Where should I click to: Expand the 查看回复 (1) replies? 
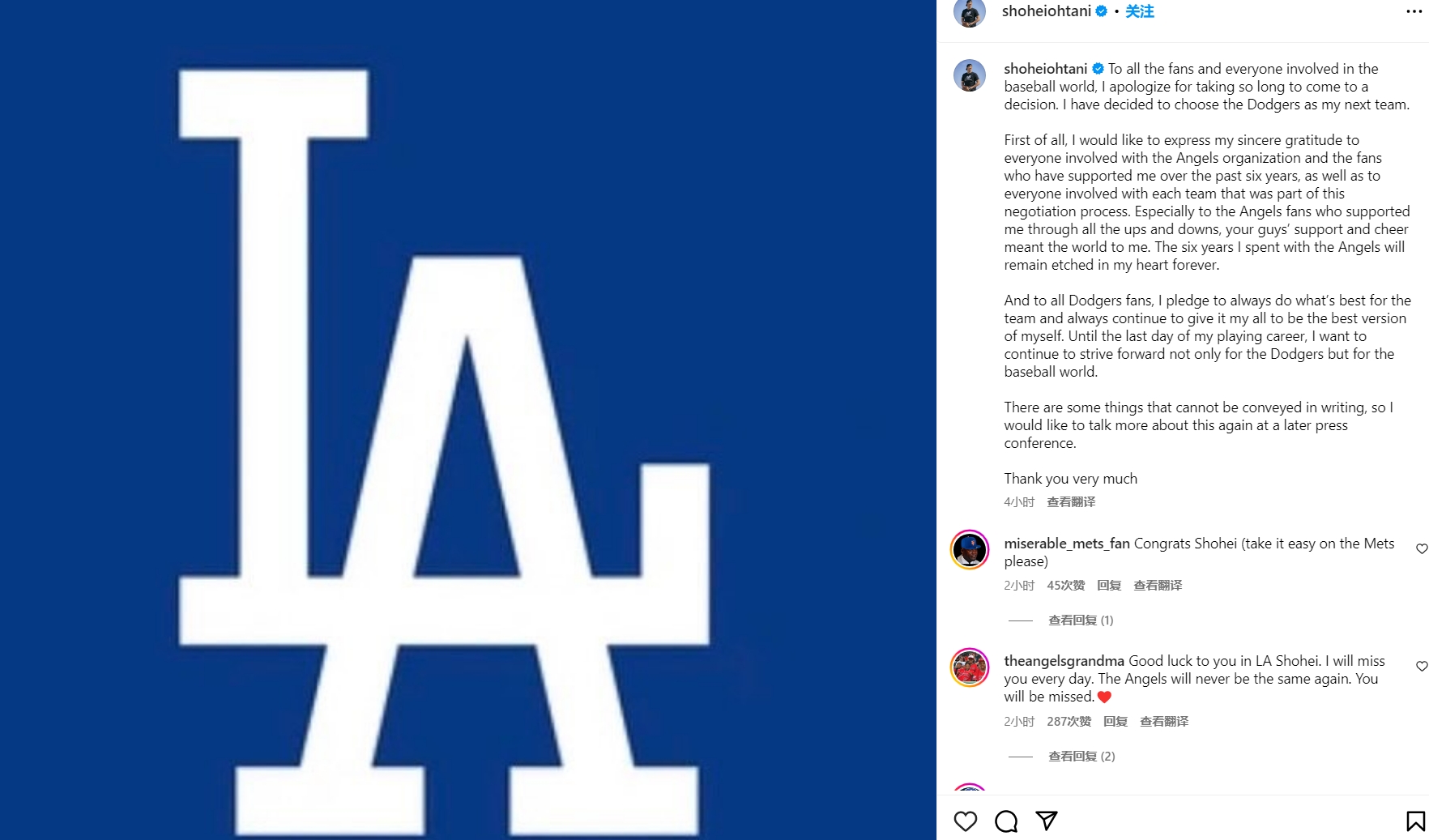[x=1081, y=620]
